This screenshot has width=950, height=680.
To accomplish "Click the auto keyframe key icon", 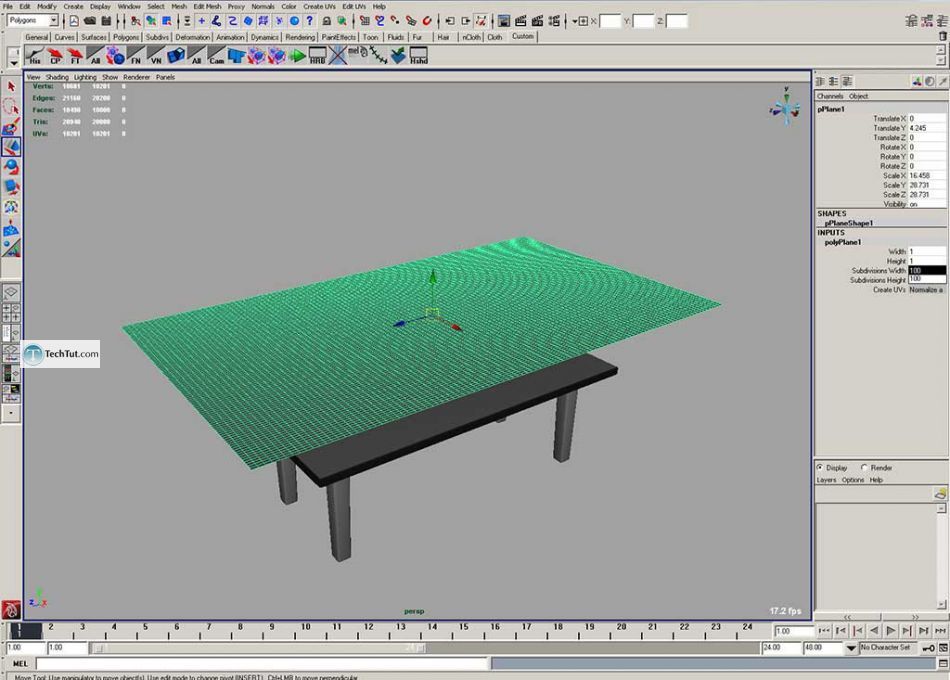I will 929,648.
